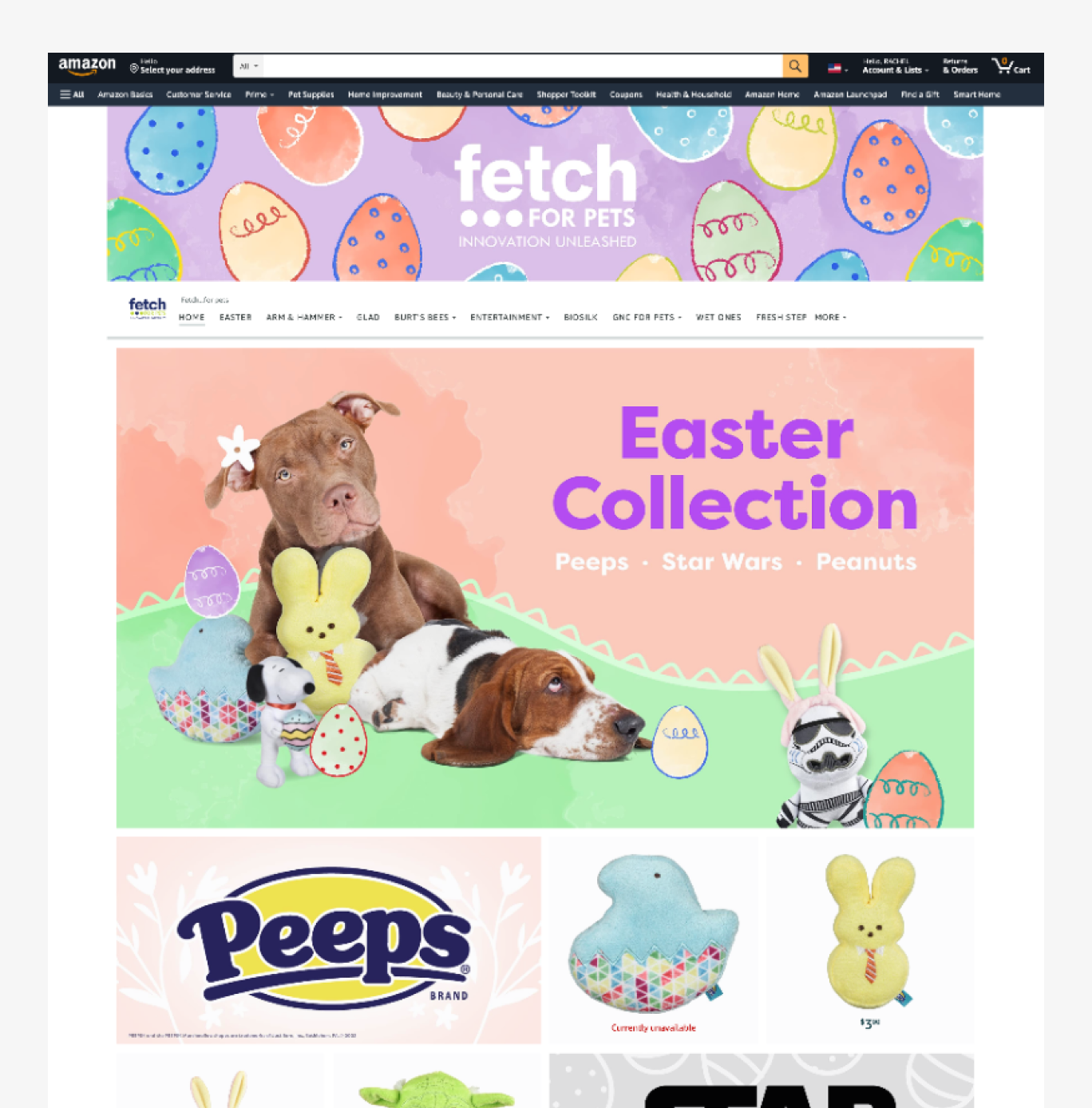Expand the Arm & Hammer store menu
Screen dimensions: 1092x1108
click(304, 317)
